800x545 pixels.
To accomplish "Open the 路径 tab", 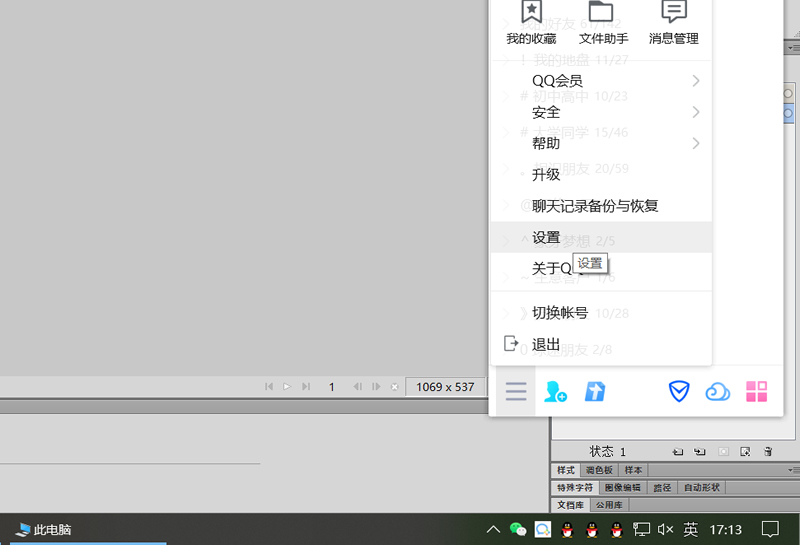I will tap(662, 488).
